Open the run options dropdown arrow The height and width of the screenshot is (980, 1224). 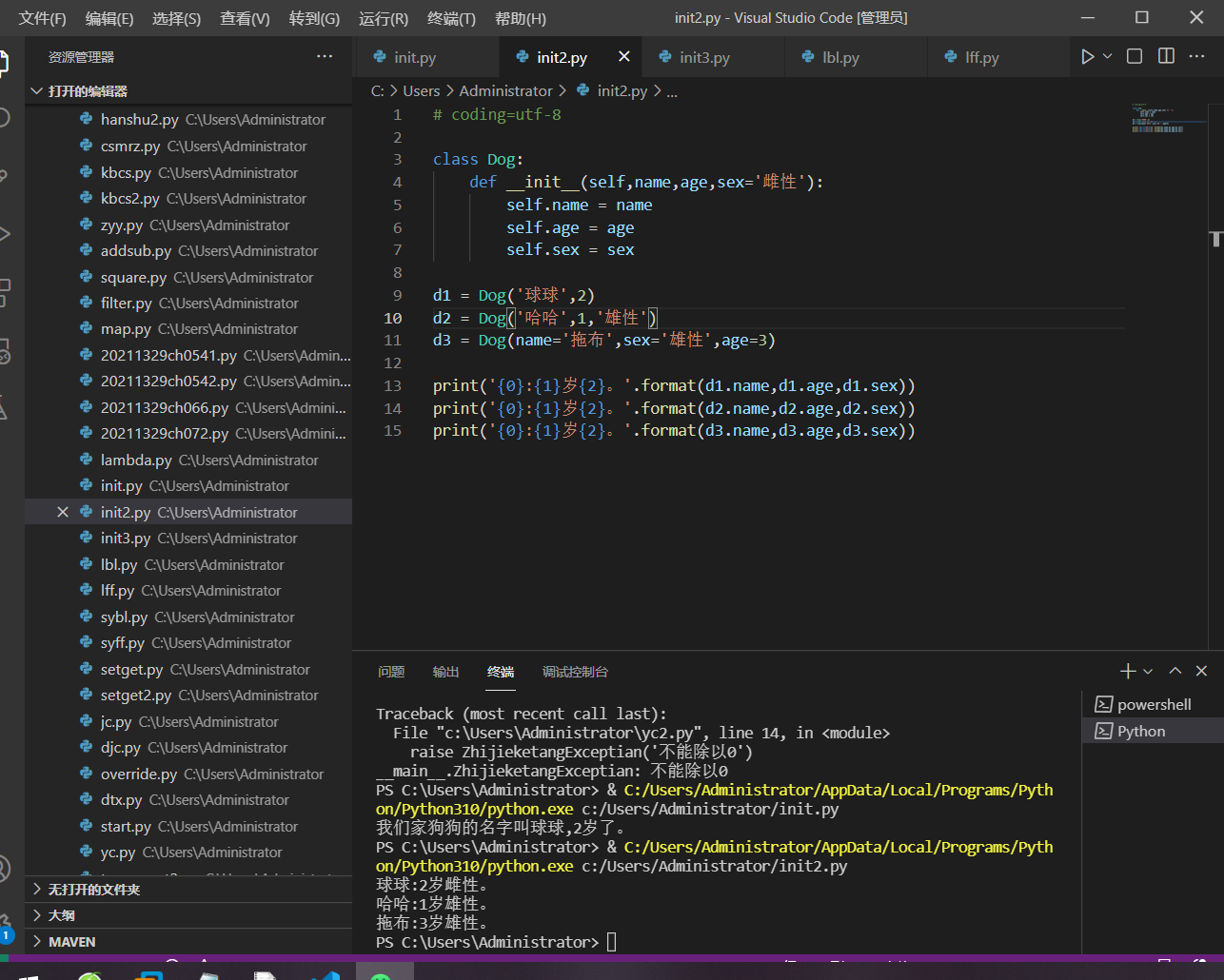coord(1108,57)
